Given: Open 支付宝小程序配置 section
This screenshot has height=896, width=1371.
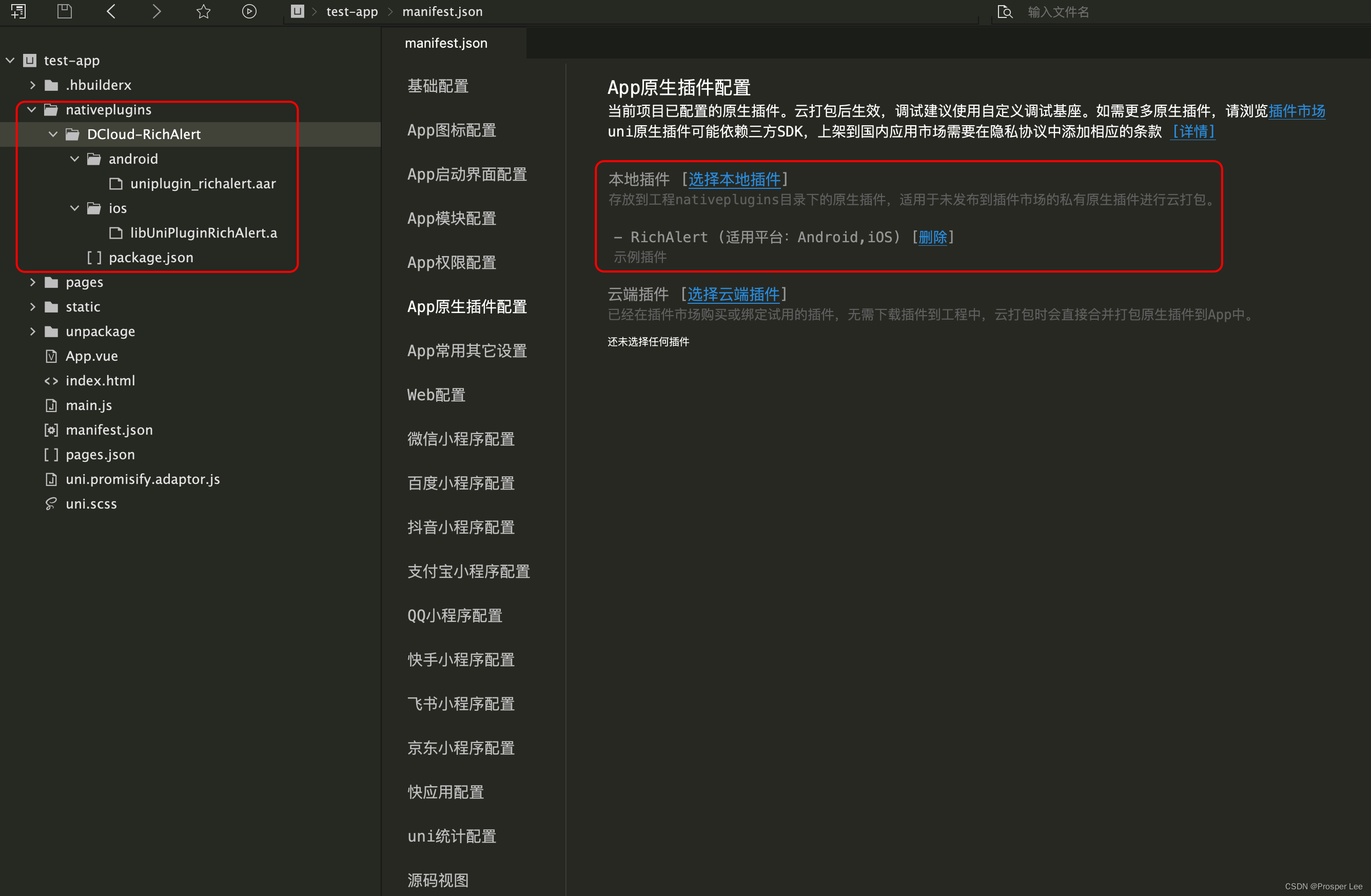Looking at the screenshot, I should pyautogui.click(x=469, y=572).
